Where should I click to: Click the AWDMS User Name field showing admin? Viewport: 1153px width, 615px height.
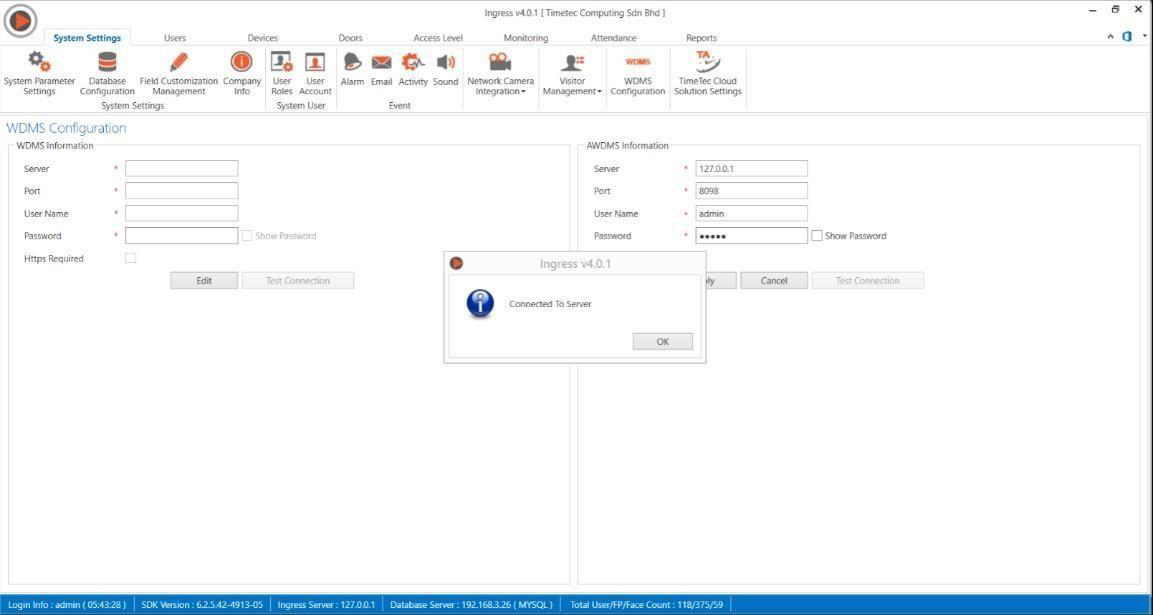point(752,213)
